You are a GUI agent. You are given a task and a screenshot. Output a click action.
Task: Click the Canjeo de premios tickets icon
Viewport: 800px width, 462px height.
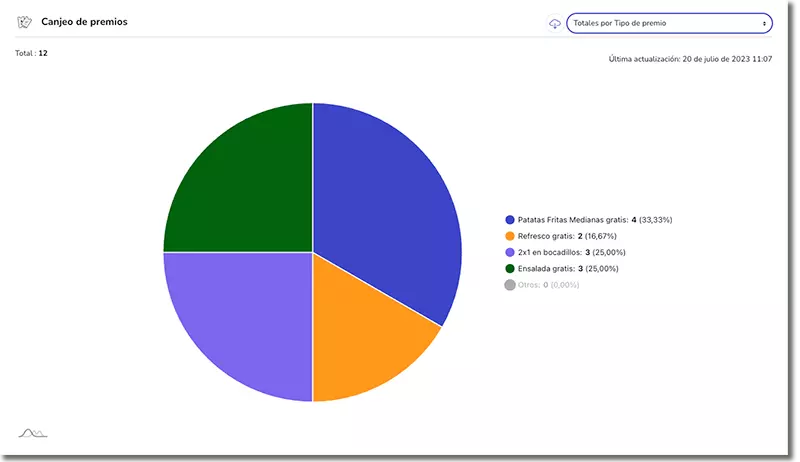tap(24, 22)
